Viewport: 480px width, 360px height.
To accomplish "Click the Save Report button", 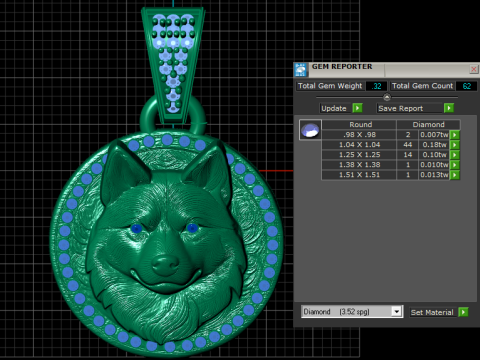I will [x=409, y=108].
